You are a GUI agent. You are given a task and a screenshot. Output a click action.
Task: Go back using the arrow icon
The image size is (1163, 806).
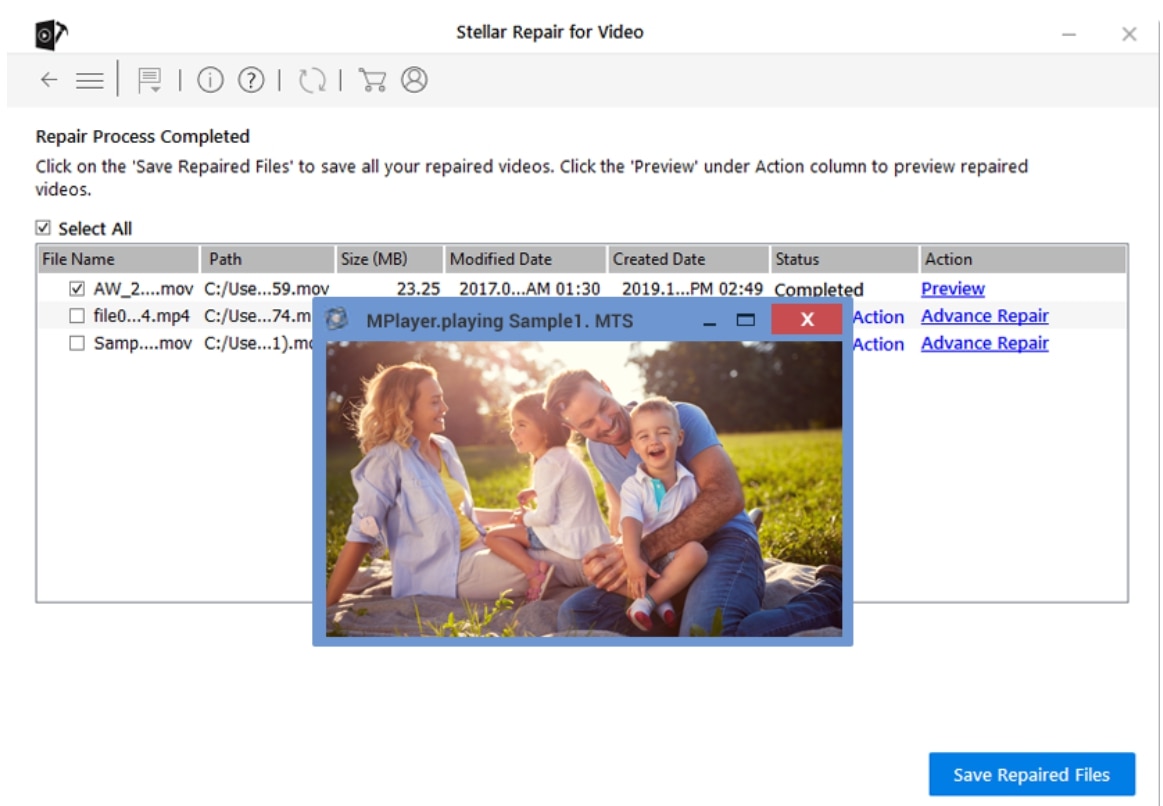click(49, 80)
